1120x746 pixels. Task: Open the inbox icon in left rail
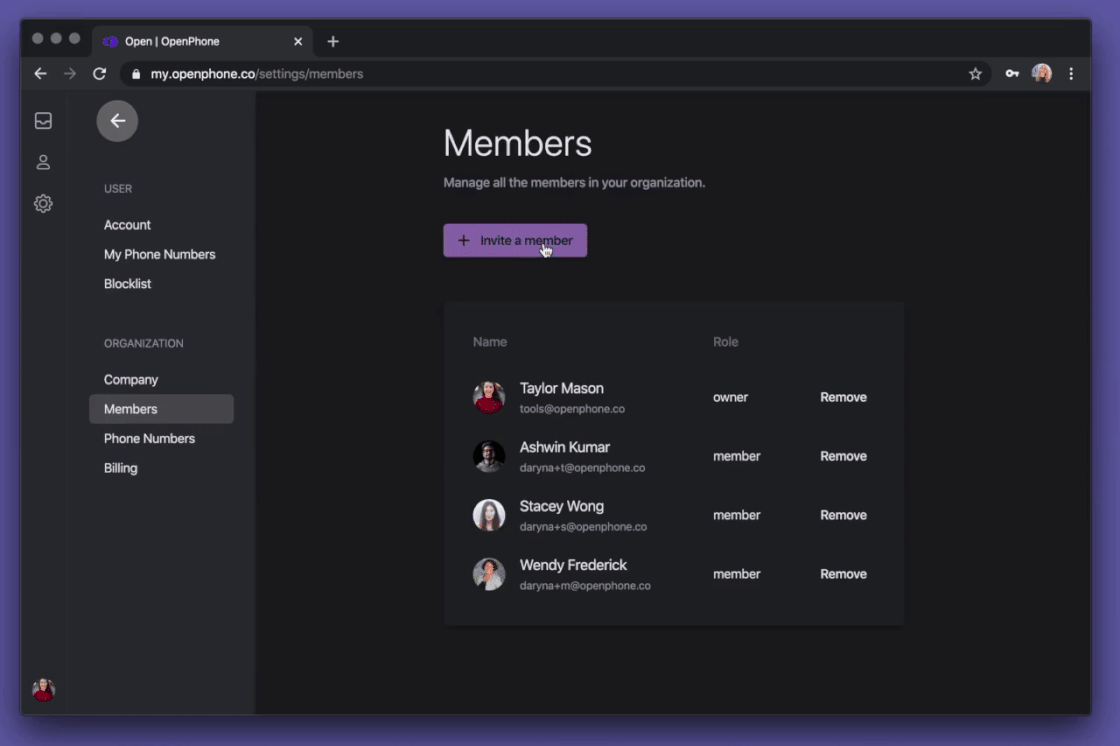tap(44, 121)
